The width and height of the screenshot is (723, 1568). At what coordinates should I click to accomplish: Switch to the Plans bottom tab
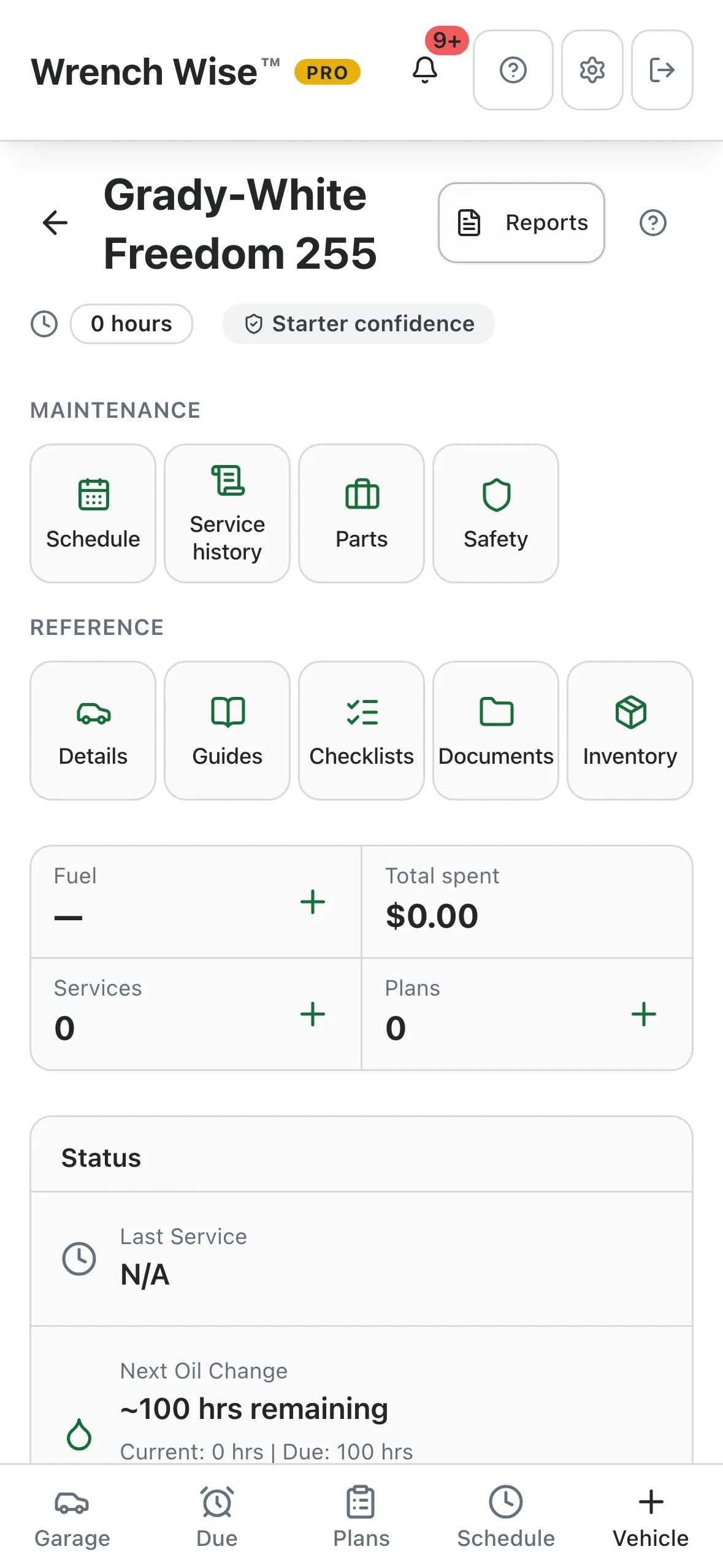[362, 1518]
